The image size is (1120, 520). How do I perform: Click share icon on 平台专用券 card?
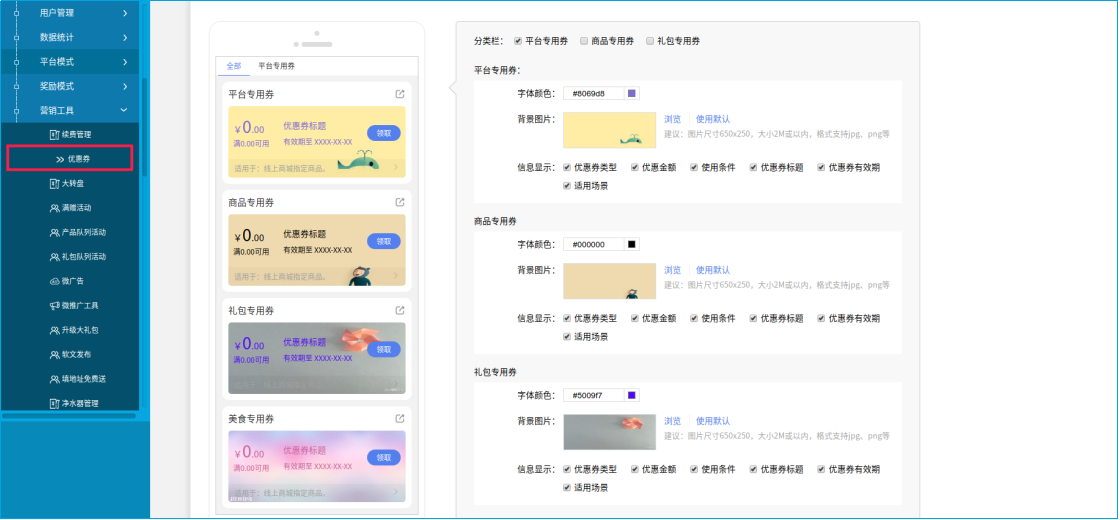point(400,94)
